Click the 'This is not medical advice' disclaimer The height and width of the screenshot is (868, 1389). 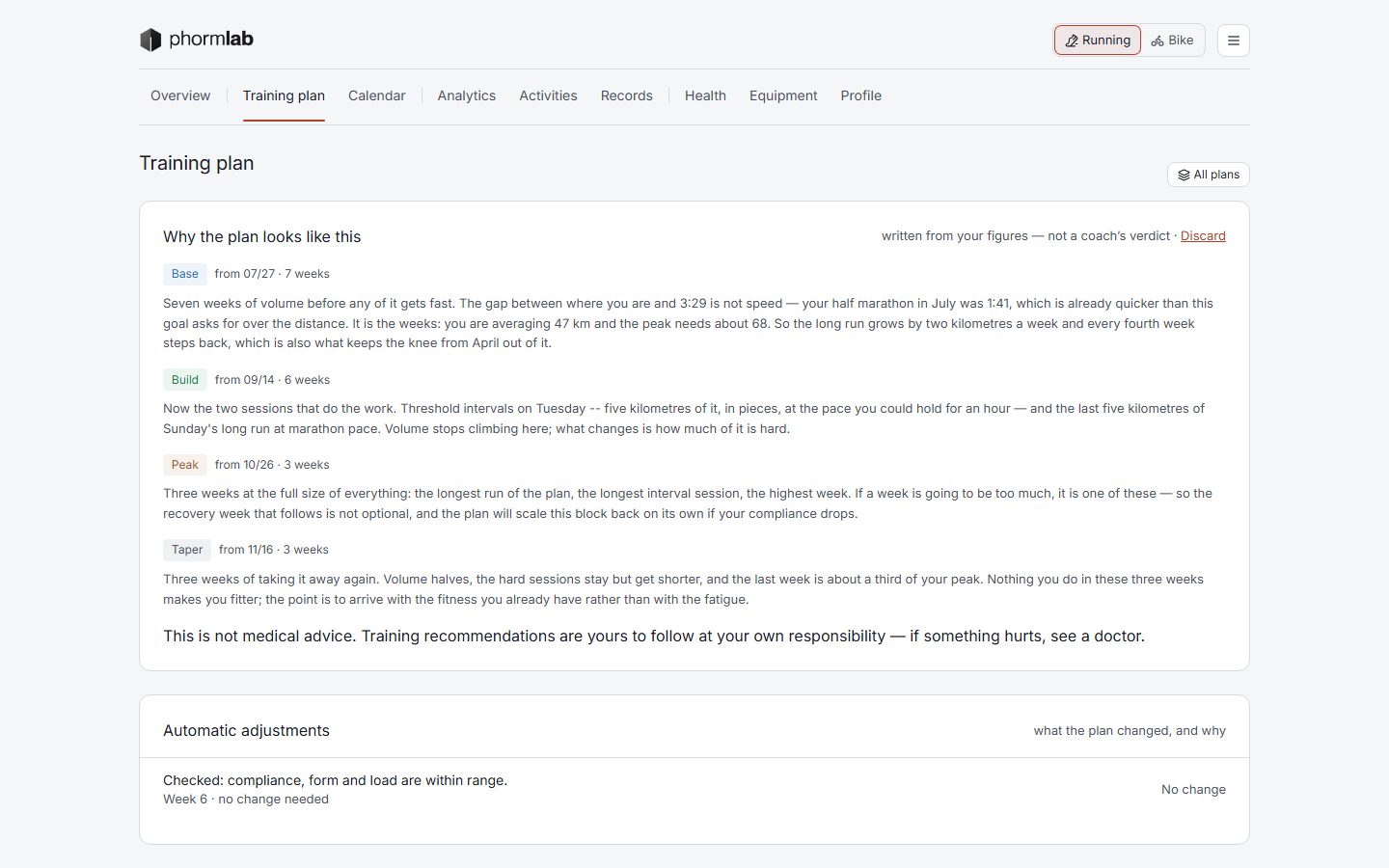[654, 637]
